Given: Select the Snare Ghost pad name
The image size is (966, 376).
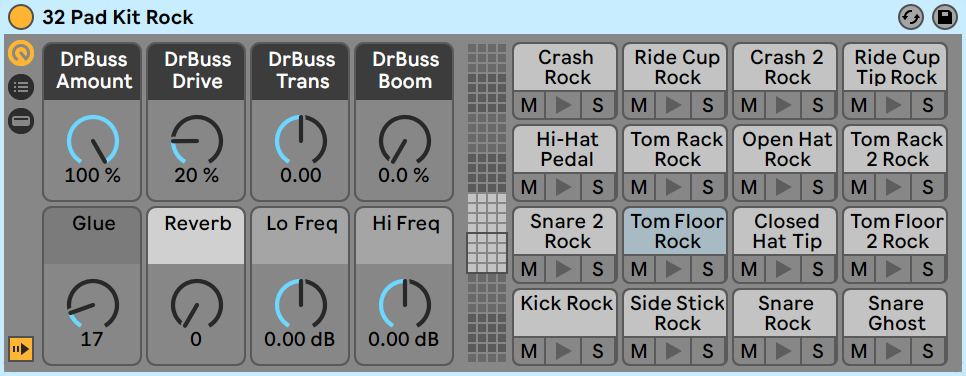Looking at the screenshot, I should click(x=895, y=313).
